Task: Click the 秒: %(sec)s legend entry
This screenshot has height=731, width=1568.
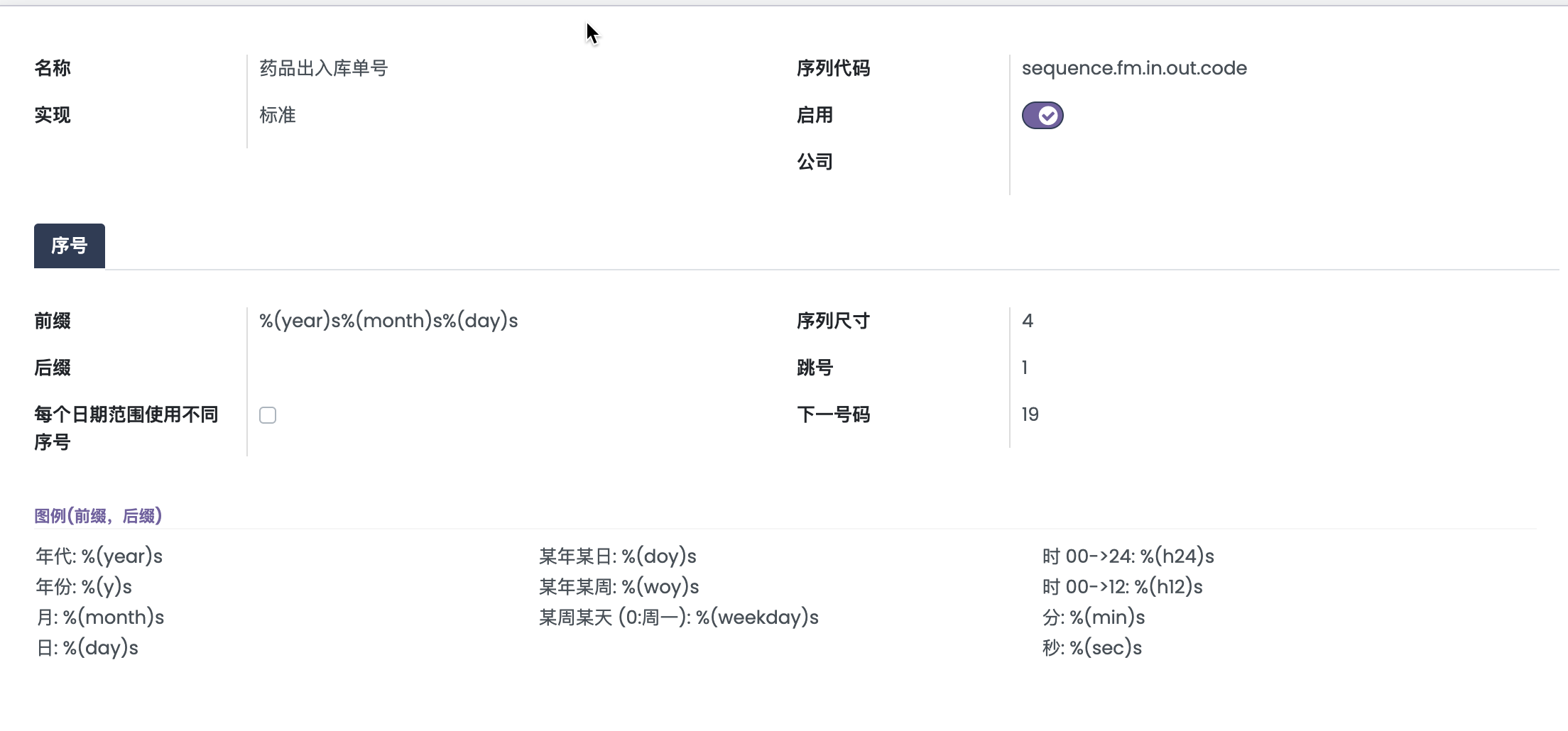Action: point(1091,648)
